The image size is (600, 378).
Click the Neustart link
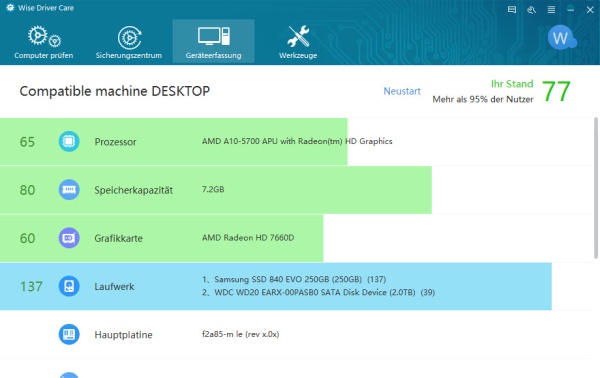coord(402,91)
